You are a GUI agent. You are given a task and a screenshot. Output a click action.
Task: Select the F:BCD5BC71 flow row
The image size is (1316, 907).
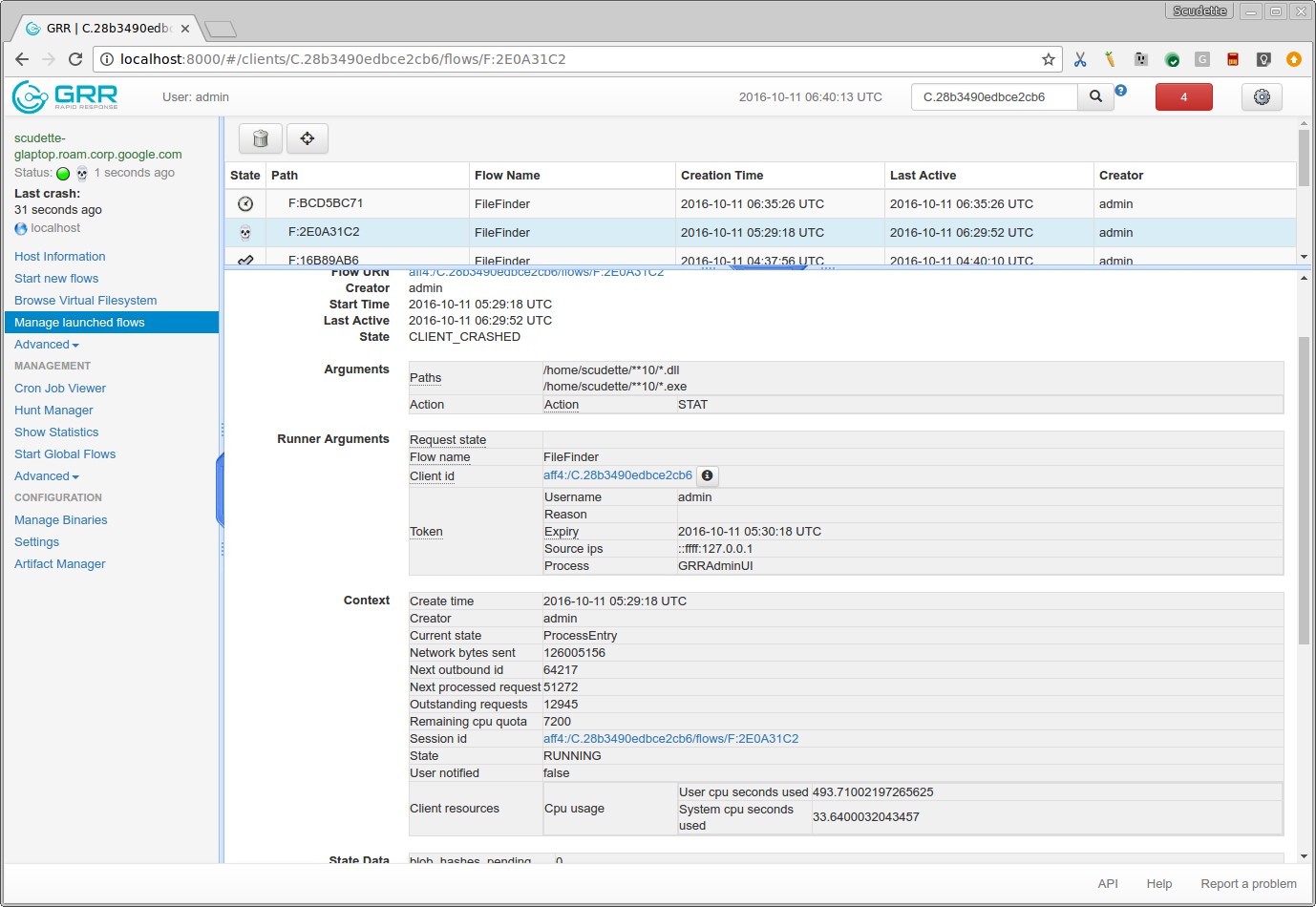[x=760, y=203]
